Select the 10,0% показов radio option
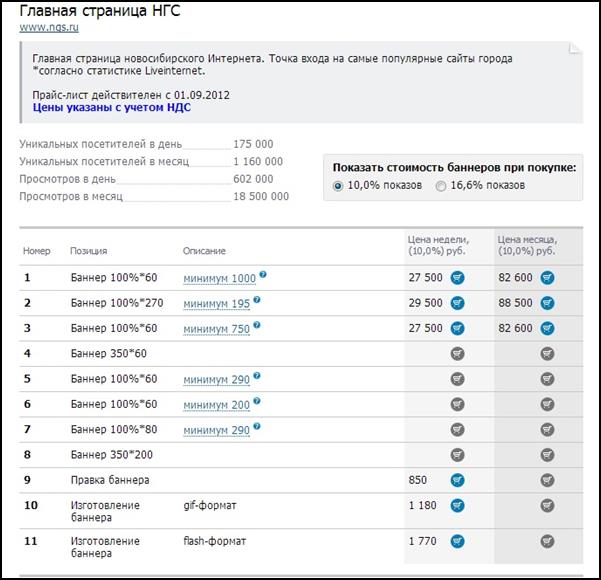 click(x=338, y=186)
